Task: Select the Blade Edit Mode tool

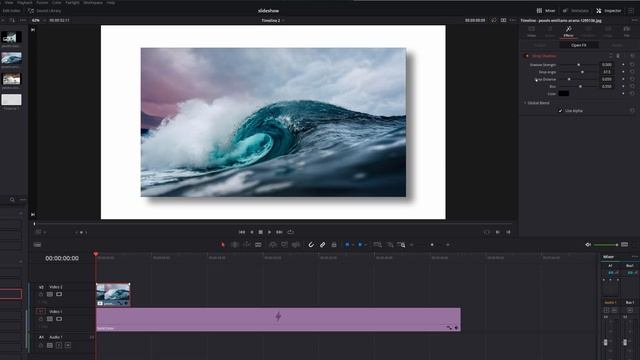Action: click(x=258, y=244)
